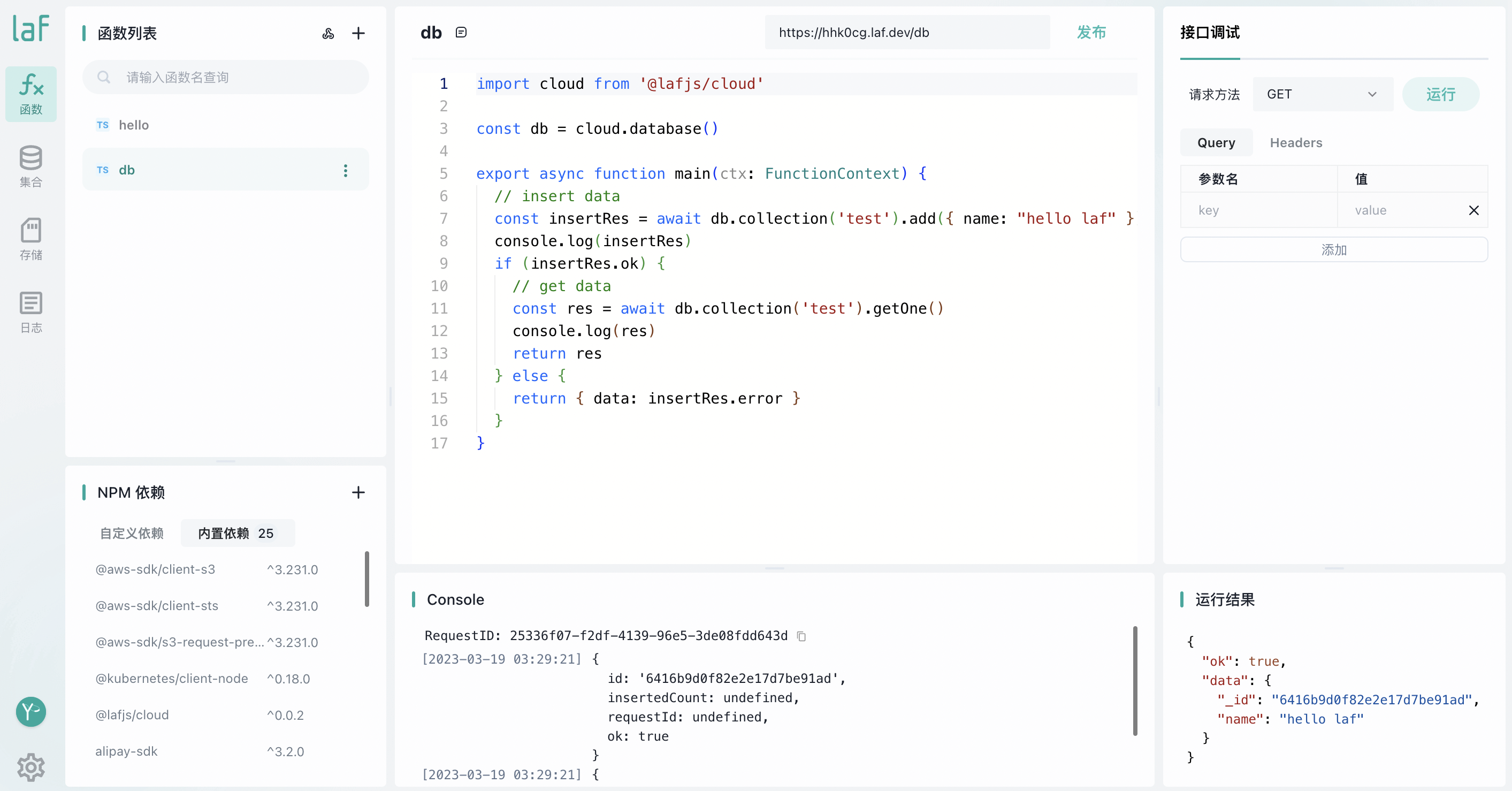Remove the key/value query parameter row
The width and height of the screenshot is (1512, 791).
point(1473,210)
